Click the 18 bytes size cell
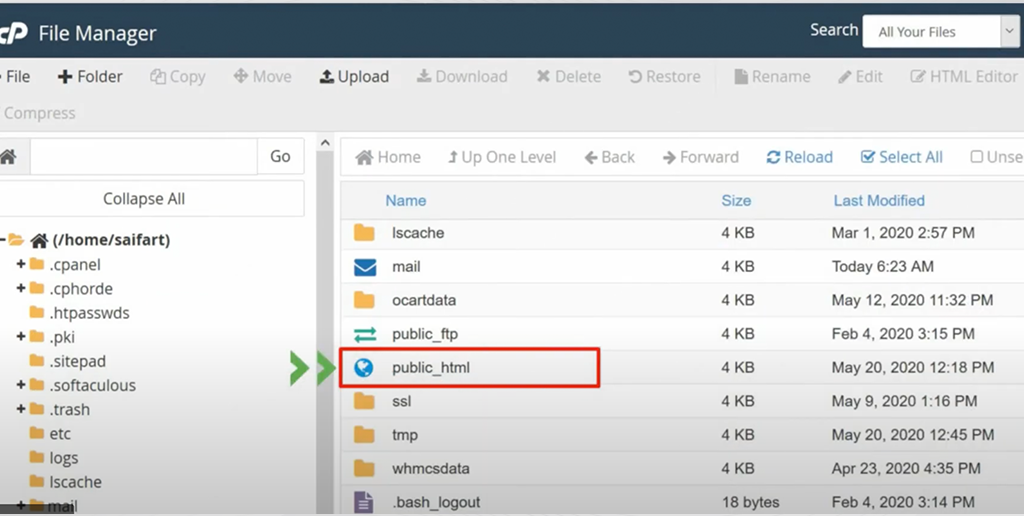This screenshot has width=1024, height=516. (x=750, y=502)
